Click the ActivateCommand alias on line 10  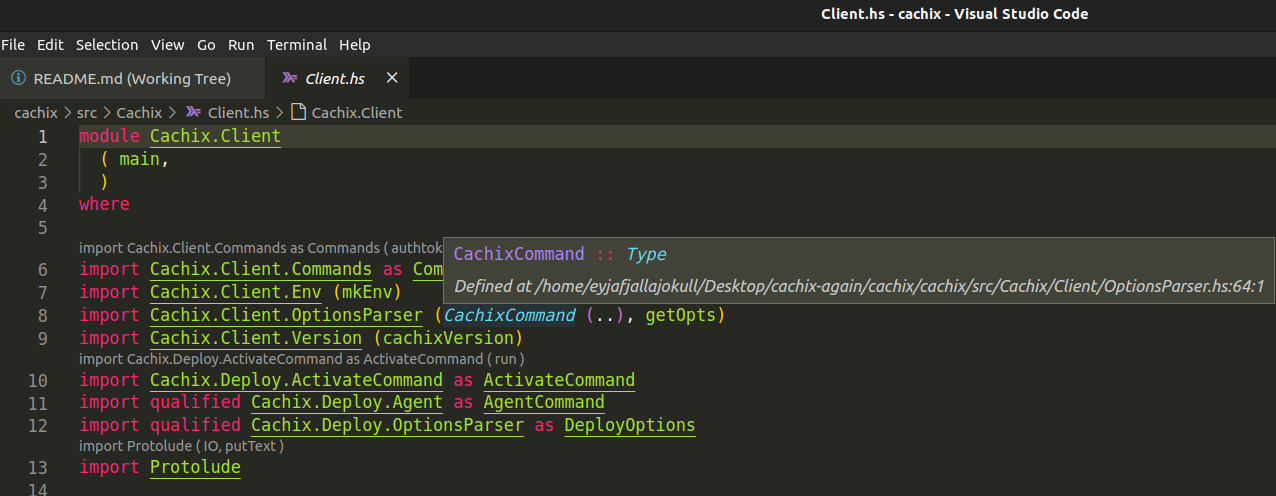[559, 380]
